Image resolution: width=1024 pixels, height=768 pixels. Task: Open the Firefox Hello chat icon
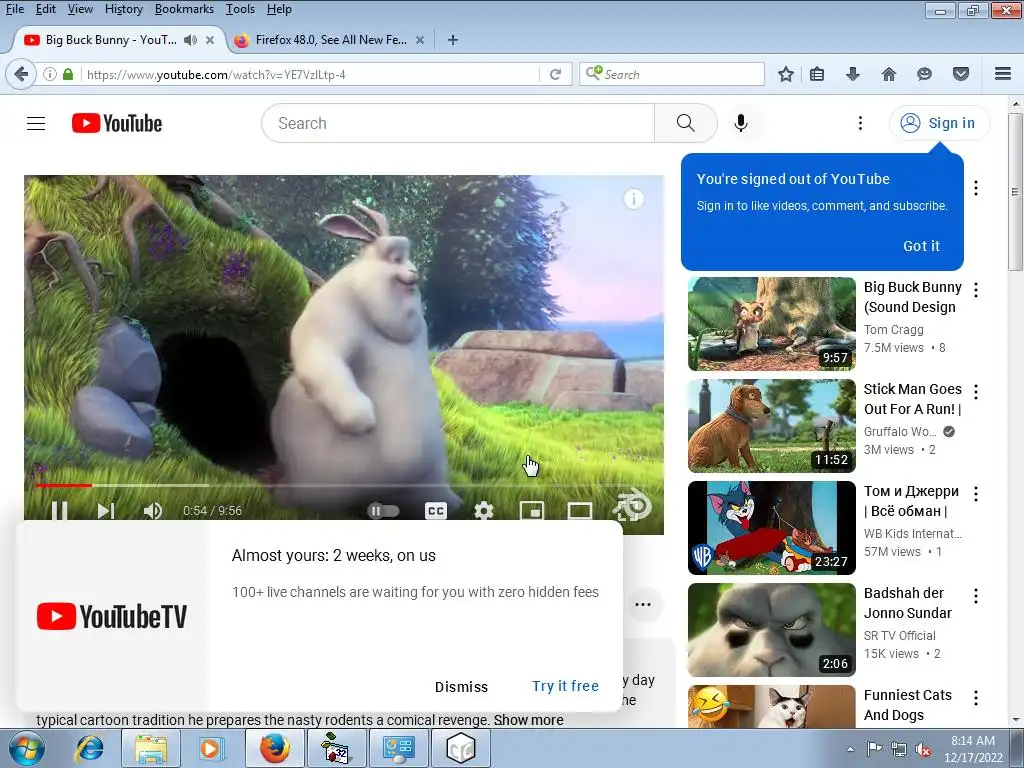(924, 74)
